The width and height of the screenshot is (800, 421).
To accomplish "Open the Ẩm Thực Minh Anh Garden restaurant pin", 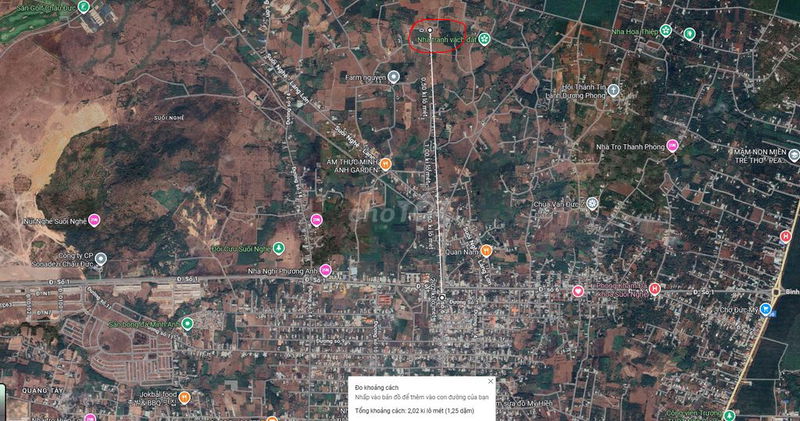I will (x=386, y=163).
